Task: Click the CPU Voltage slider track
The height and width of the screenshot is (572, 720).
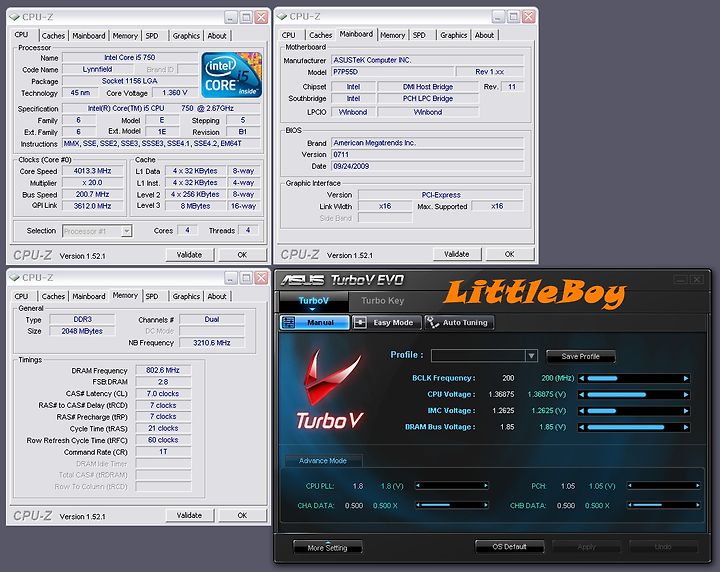Action: [634, 394]
